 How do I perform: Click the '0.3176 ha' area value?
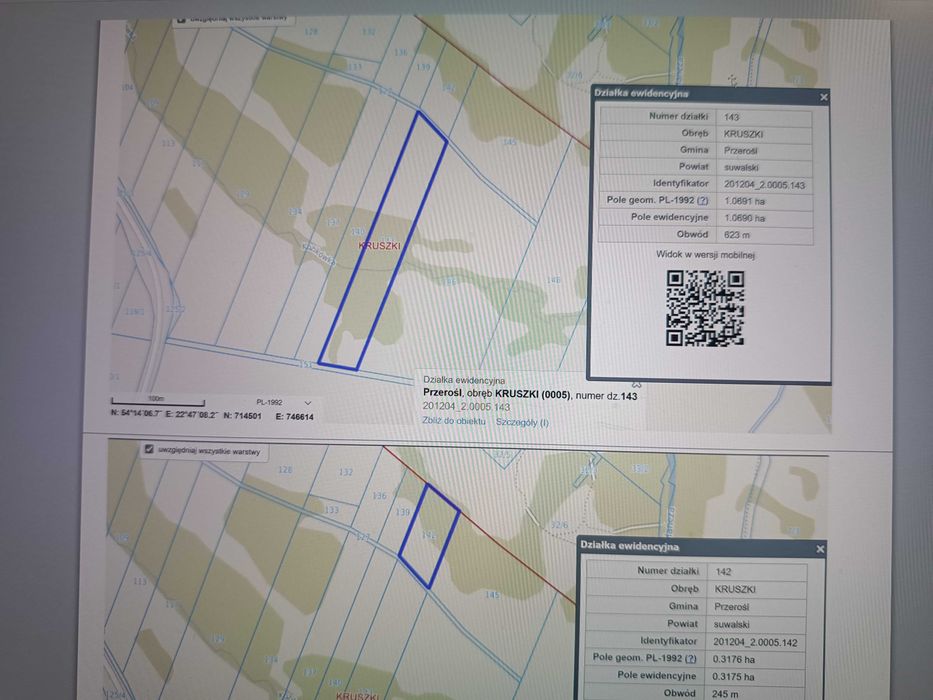pyautogui.click(x=734, y=660)
